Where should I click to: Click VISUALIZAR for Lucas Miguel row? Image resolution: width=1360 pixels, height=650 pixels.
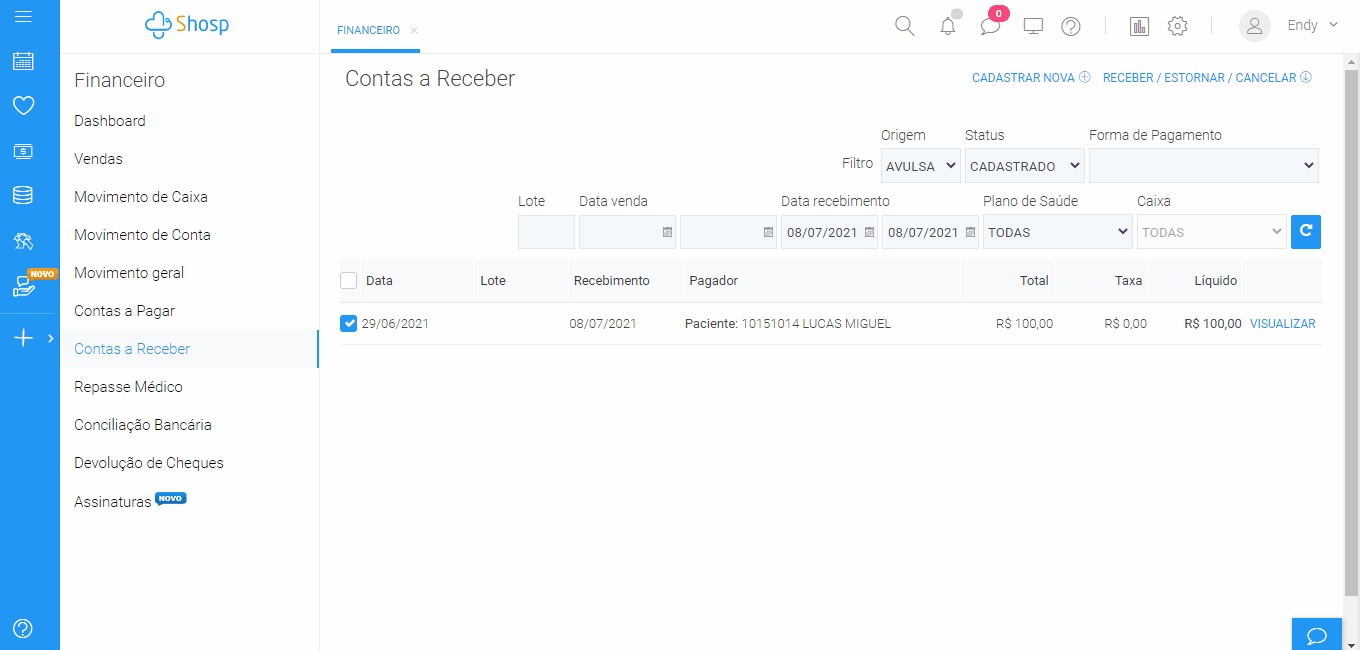[1282, 324]
